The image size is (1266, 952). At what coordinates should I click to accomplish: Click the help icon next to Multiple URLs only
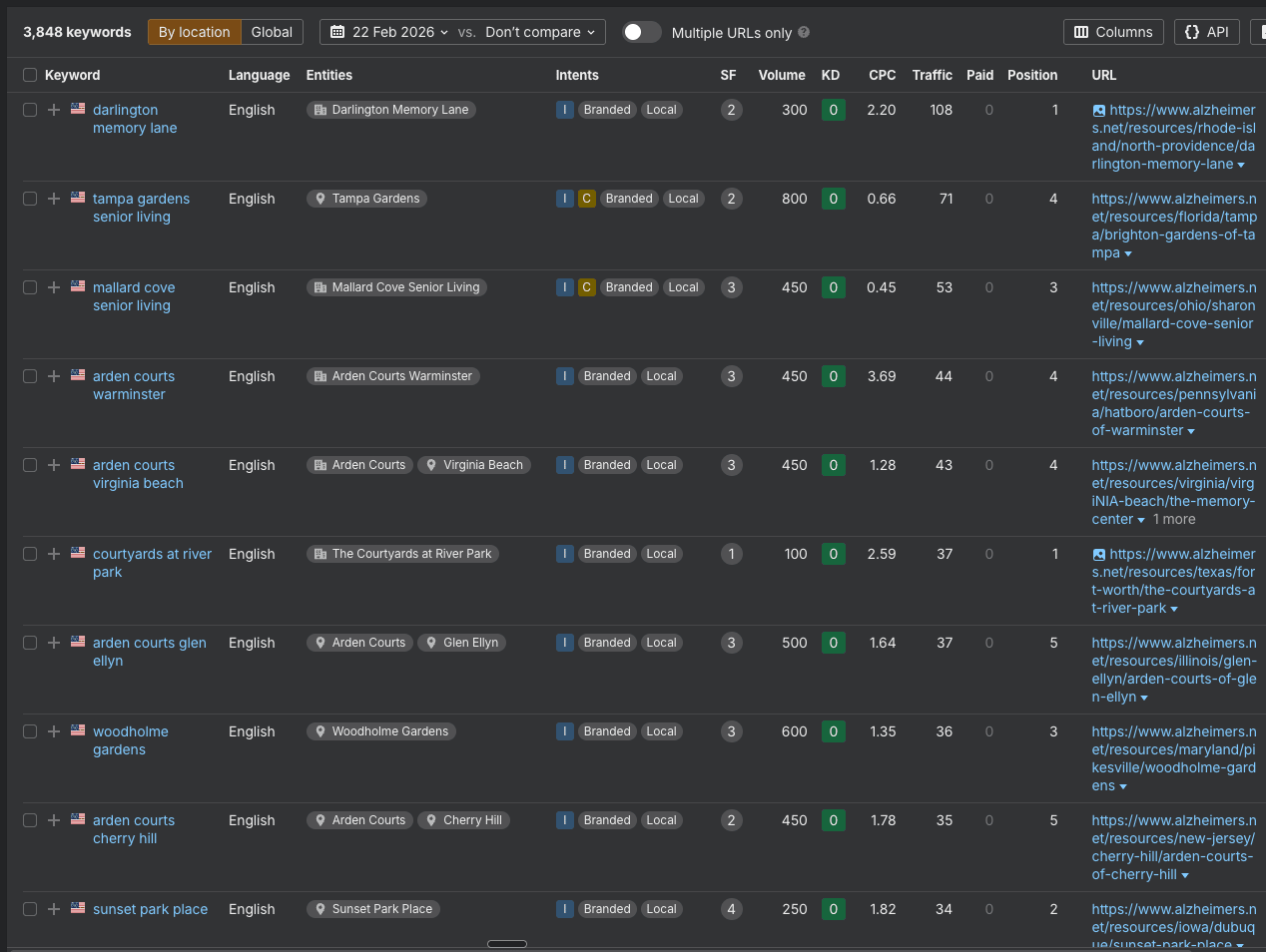[804, 32]
